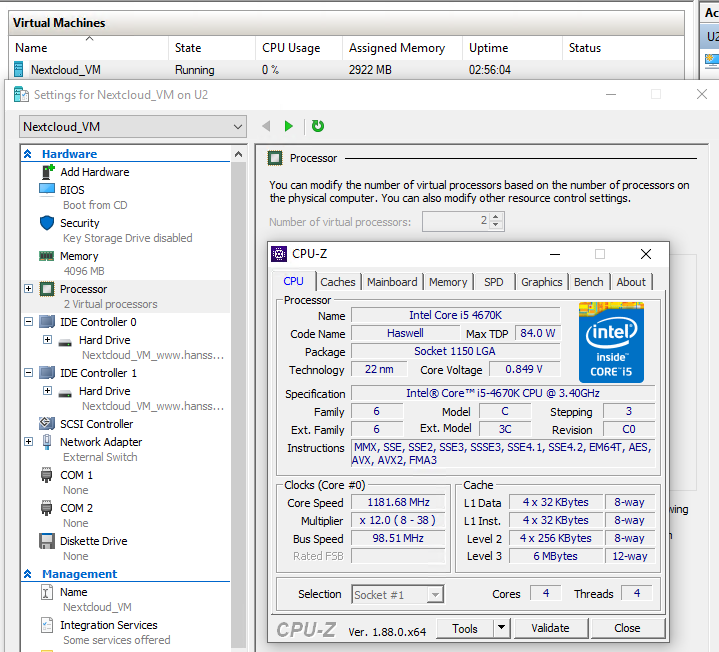Click the Name icon under Management
The height and width of the screenshot is (652, 719).
(47, 592)
